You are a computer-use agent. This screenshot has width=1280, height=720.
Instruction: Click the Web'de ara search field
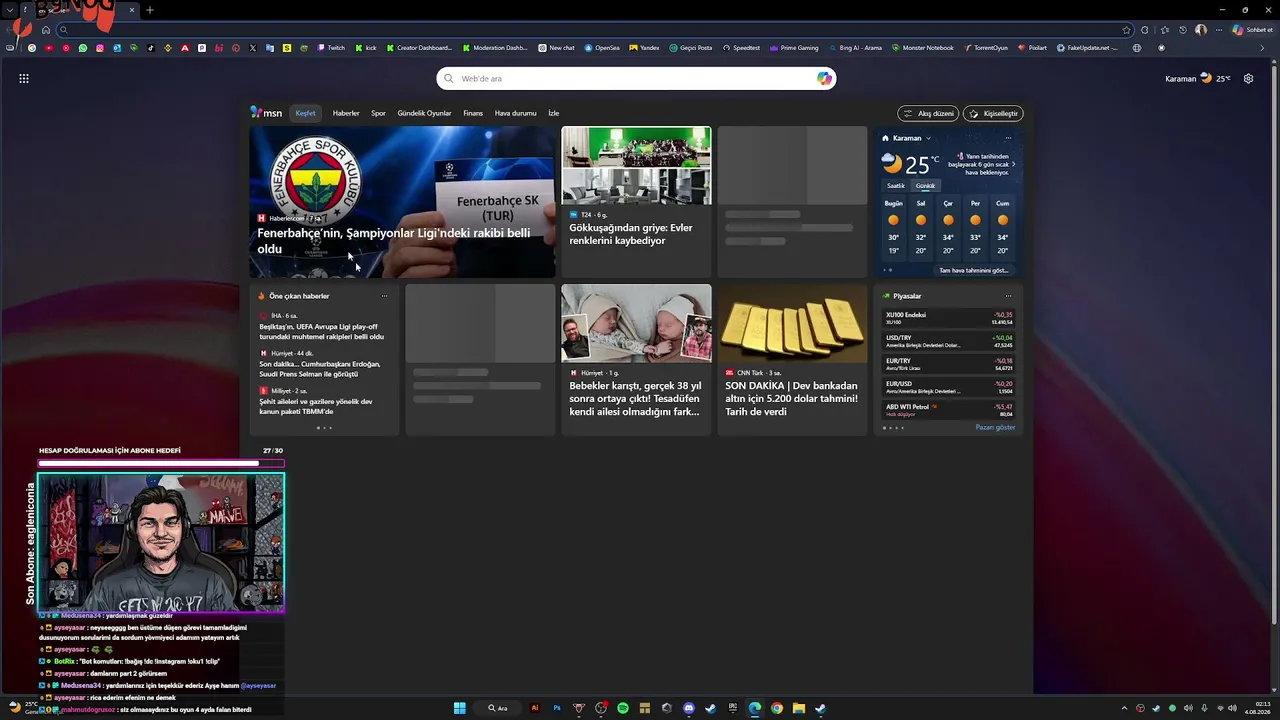click(x=636, y=78)
